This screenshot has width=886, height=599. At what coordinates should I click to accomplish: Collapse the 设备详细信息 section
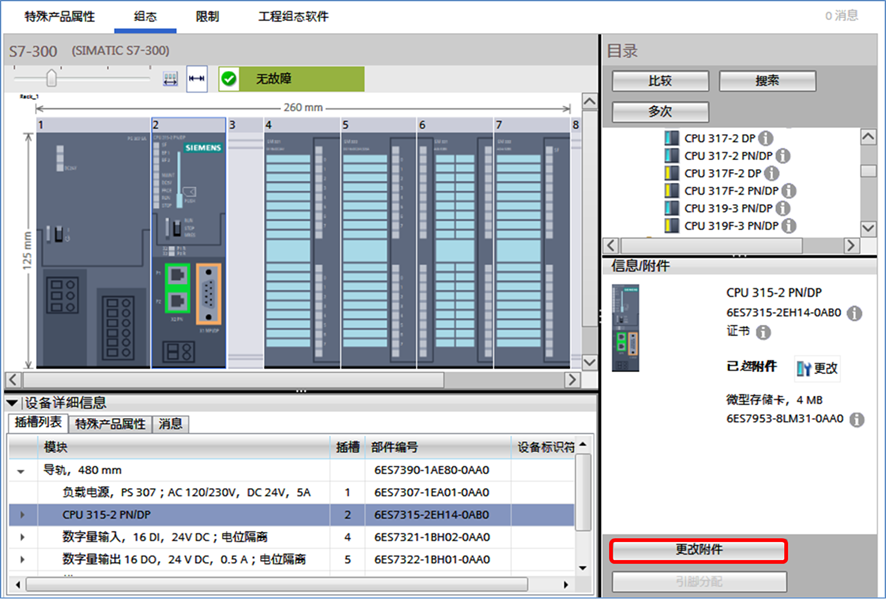pyautogui.click(x=11, y=403)
